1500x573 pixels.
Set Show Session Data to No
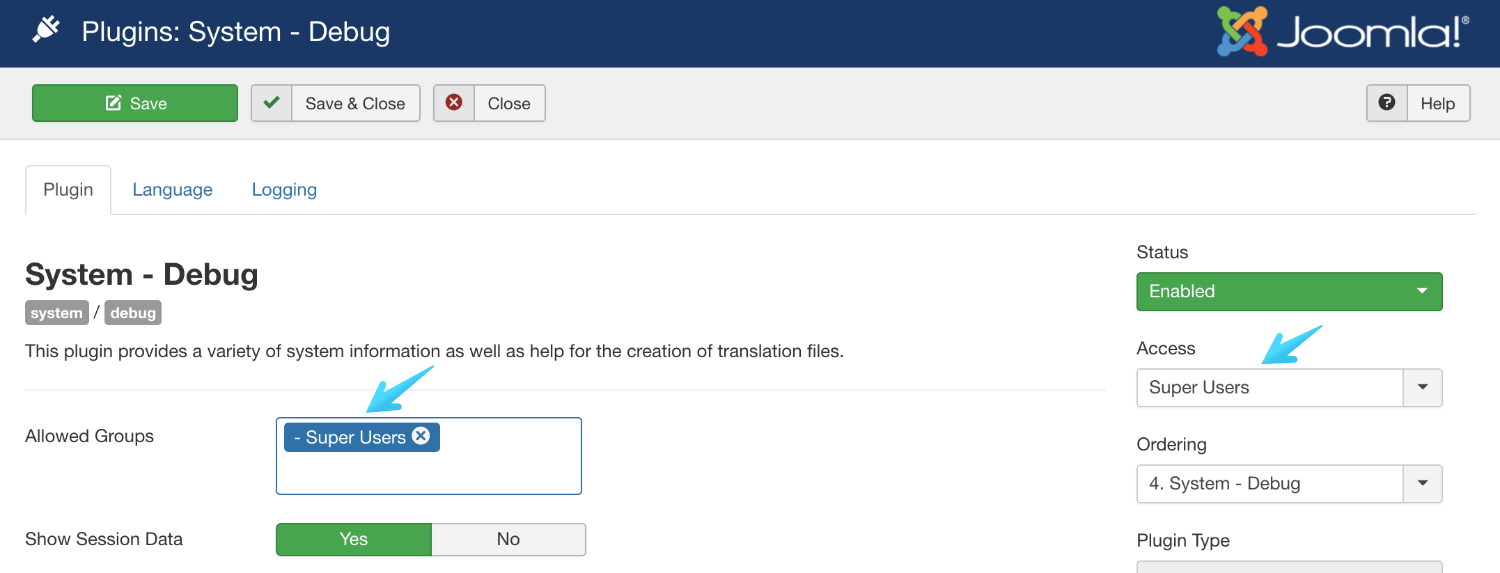click(508, 539)
